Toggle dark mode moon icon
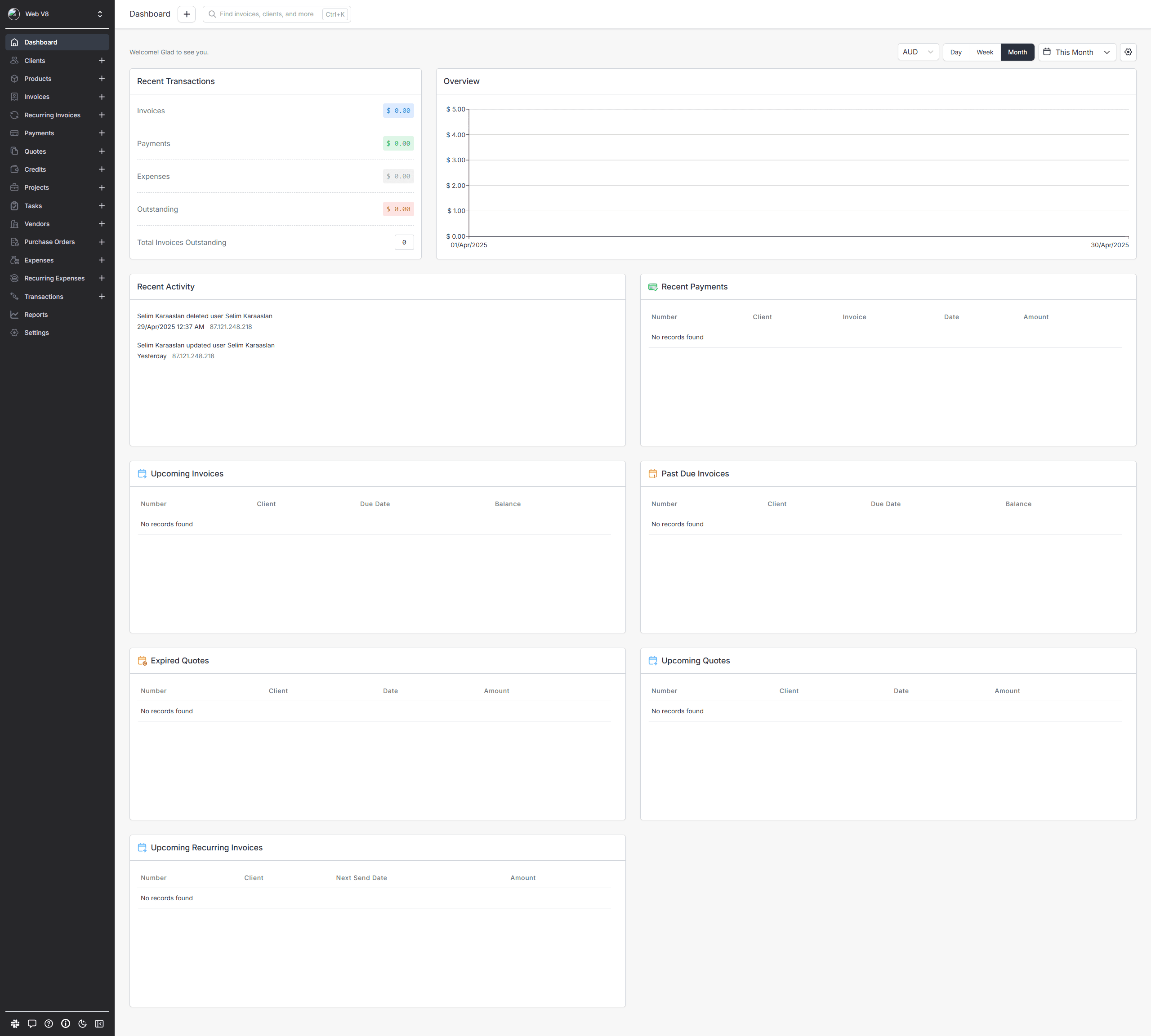This screenshot has width=1151, height=1036. click(83, 1023)
